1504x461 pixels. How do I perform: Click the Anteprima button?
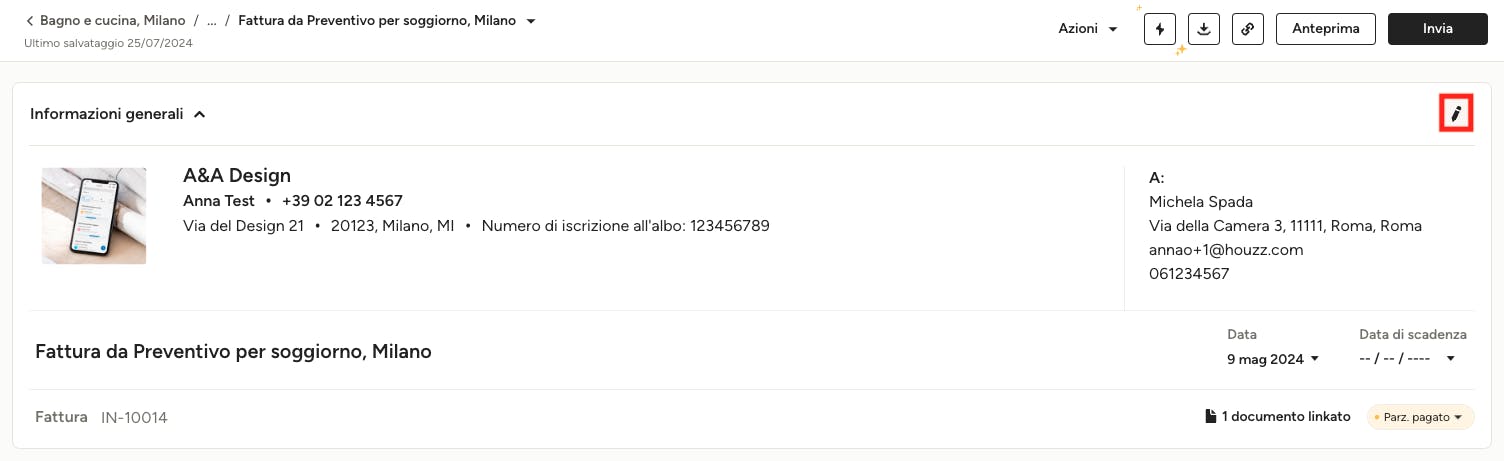point(1326,29)
